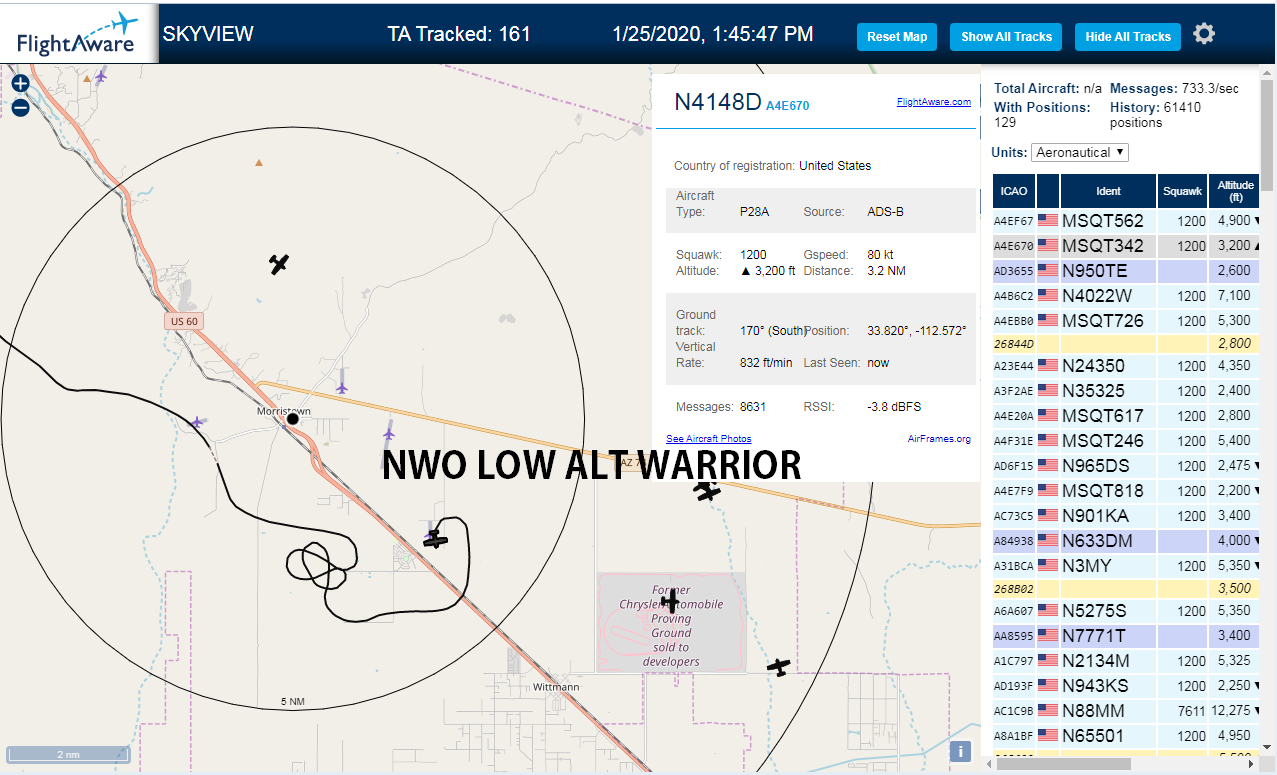
Task: Click Show All Tracks button
Action: tap(1006, 37)
